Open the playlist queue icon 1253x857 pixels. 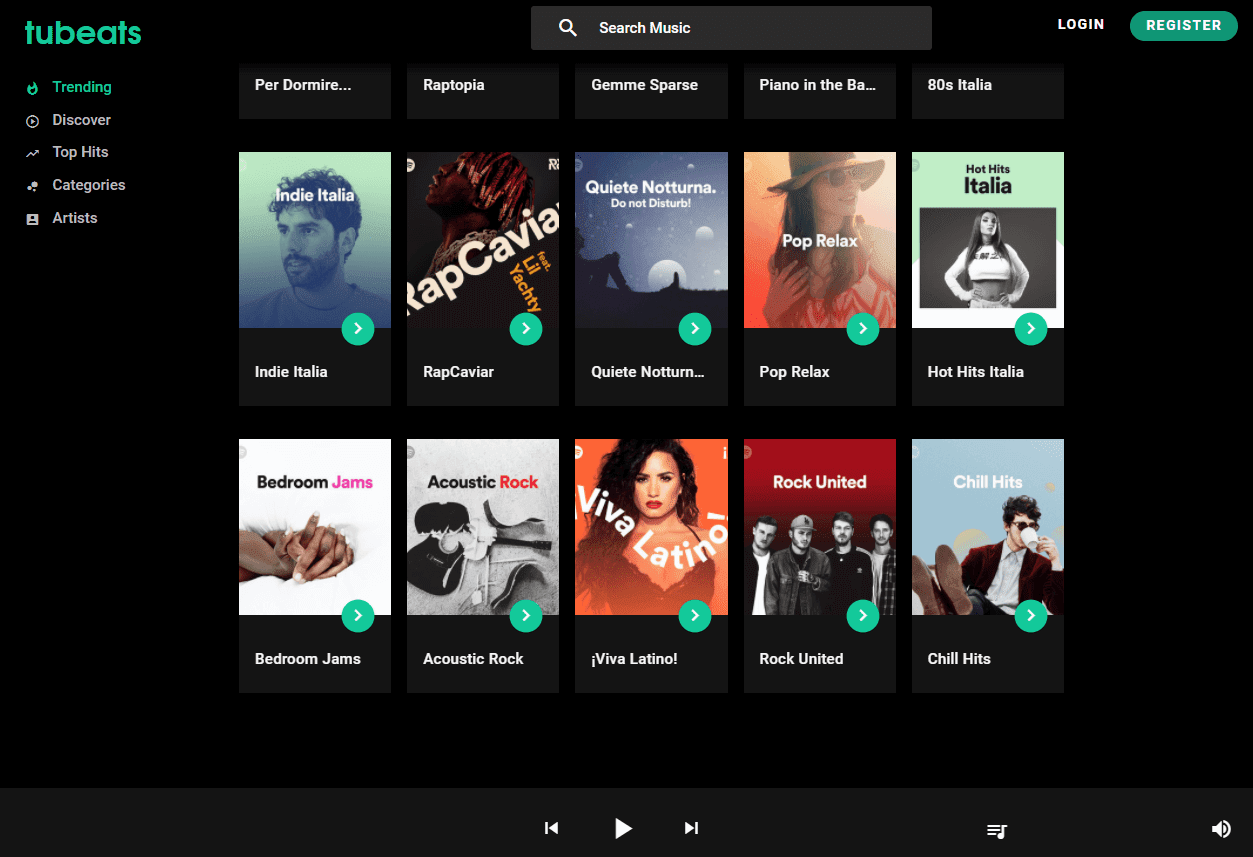pos(997,830)
